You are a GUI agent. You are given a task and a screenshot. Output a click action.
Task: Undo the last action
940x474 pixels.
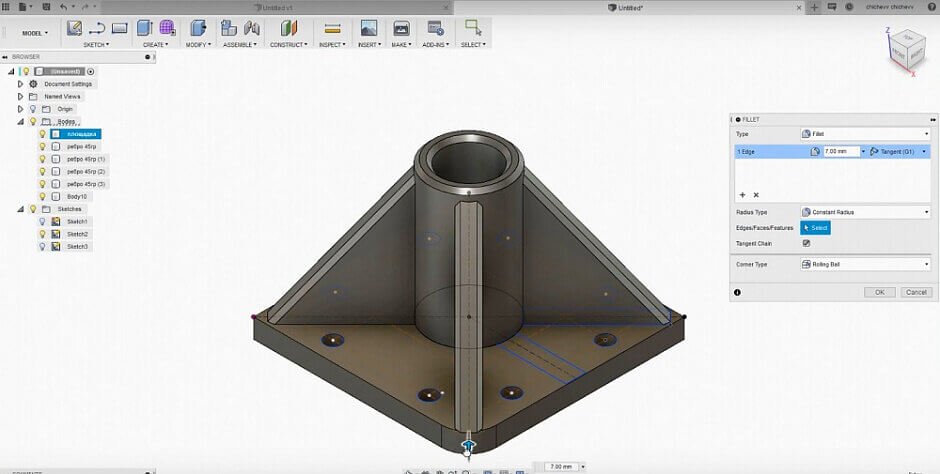coord(64,7)
